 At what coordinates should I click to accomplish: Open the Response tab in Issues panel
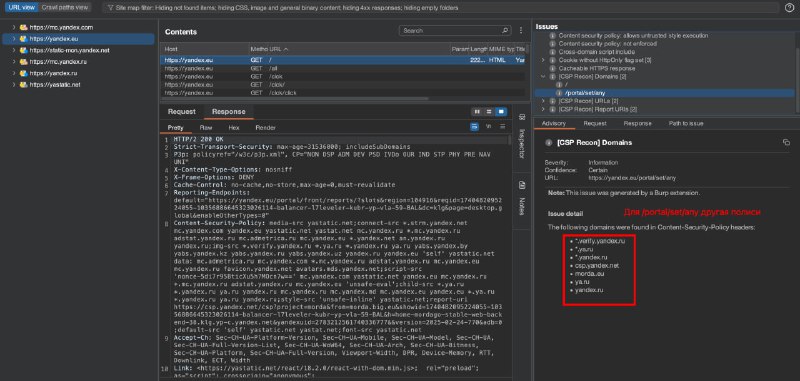[x=637, y=123]
